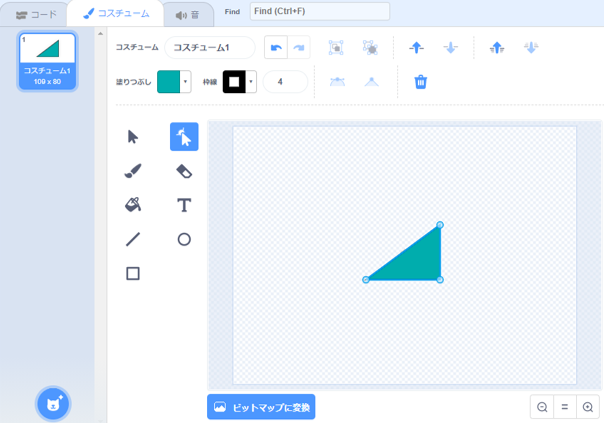Zoom out of the canvas

[x=542, y=407]
